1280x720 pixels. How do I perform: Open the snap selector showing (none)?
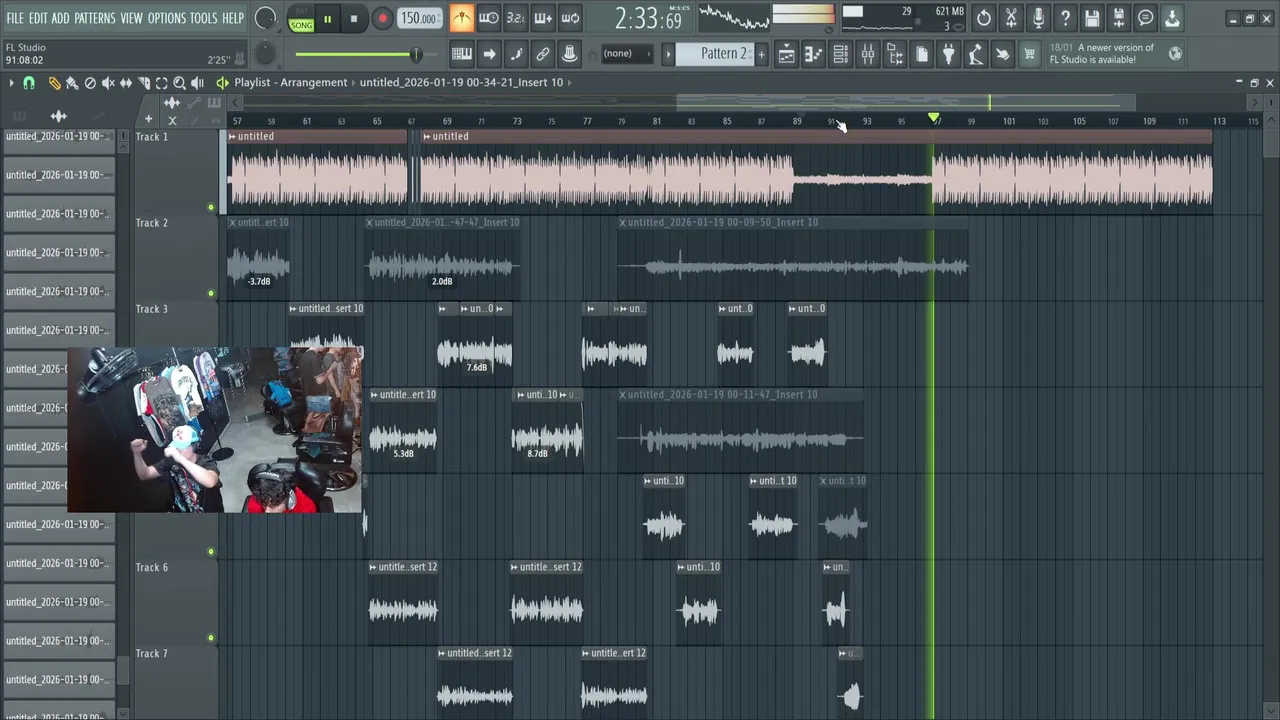point(628,54)
